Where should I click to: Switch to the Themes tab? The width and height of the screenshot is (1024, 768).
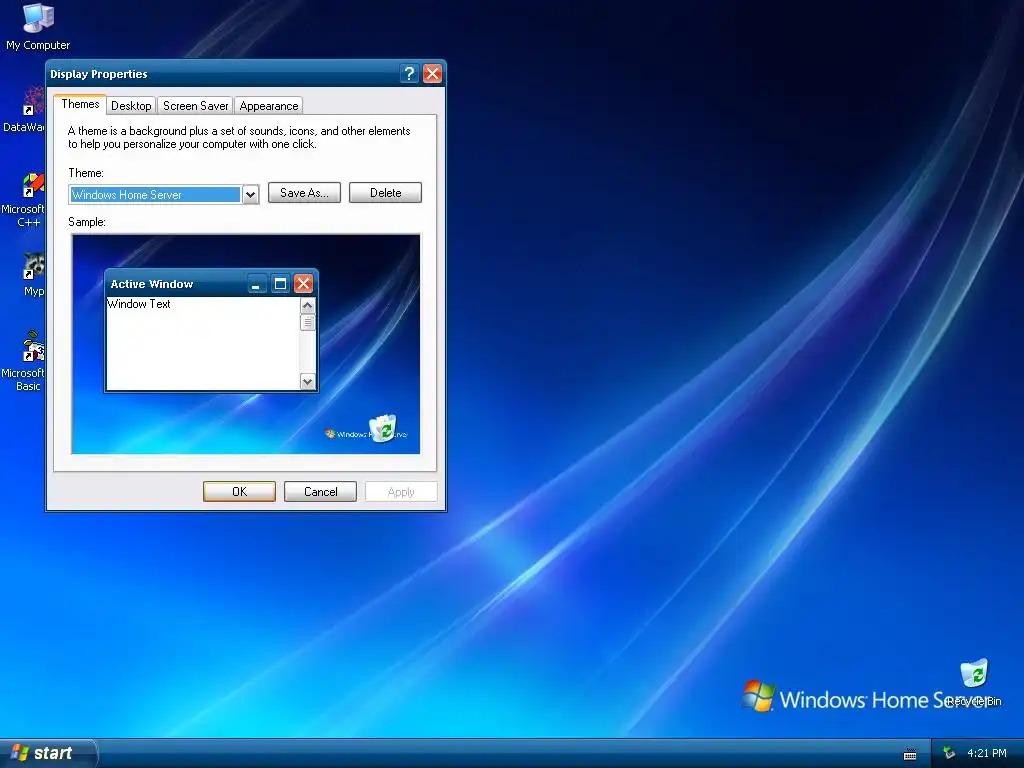click(x=80, y=104)
